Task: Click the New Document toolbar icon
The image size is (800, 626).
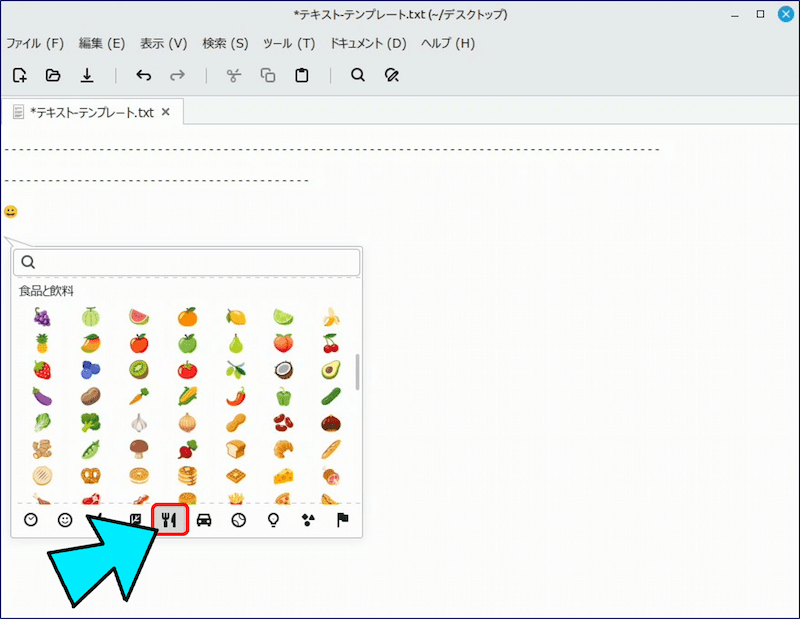Action: tap(20, 75)
